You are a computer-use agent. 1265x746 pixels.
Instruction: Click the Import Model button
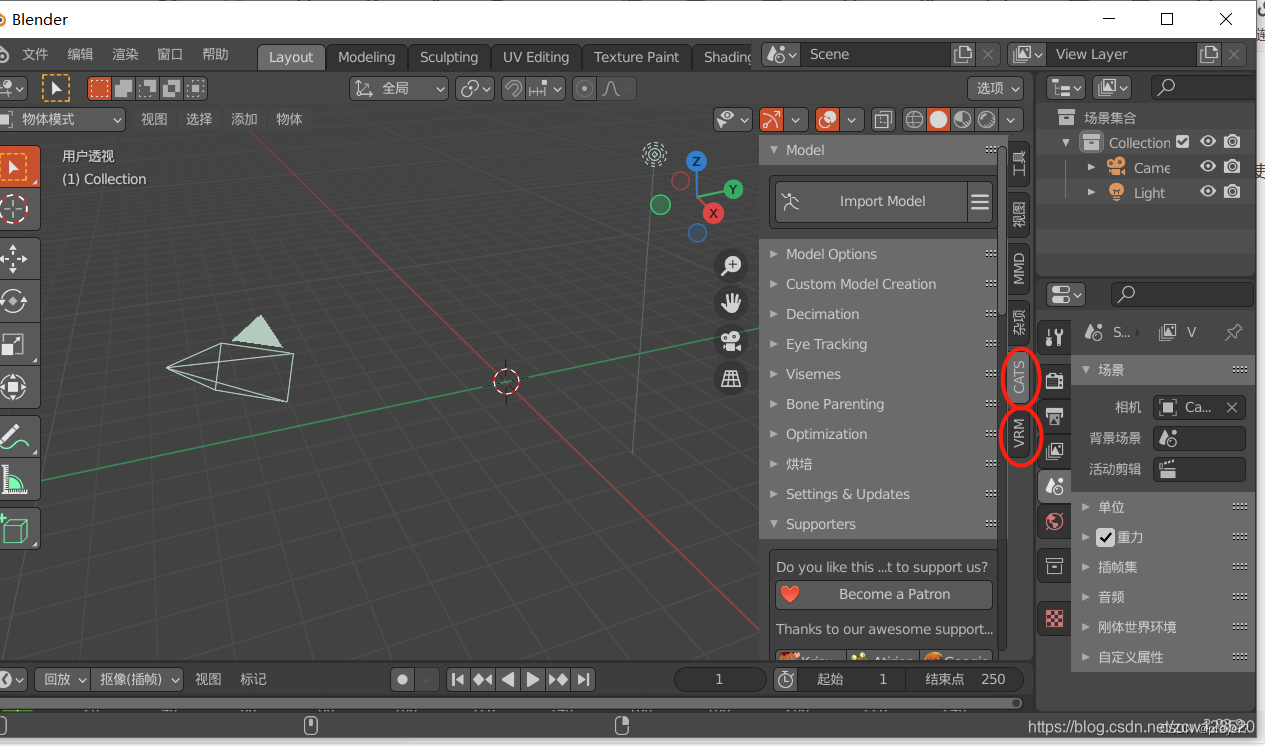click(871, 202)
